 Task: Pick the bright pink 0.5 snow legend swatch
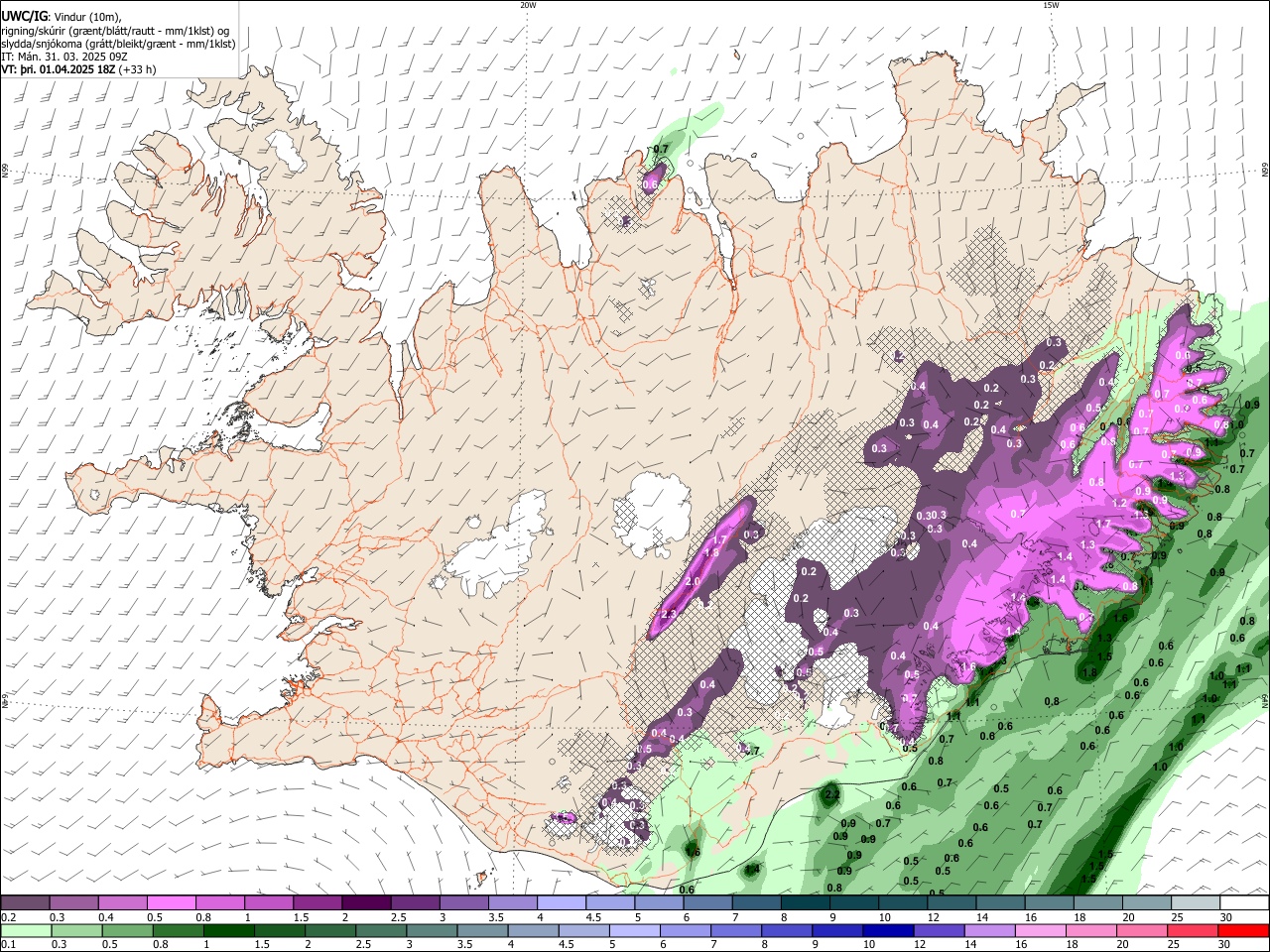tap(171, 903)
